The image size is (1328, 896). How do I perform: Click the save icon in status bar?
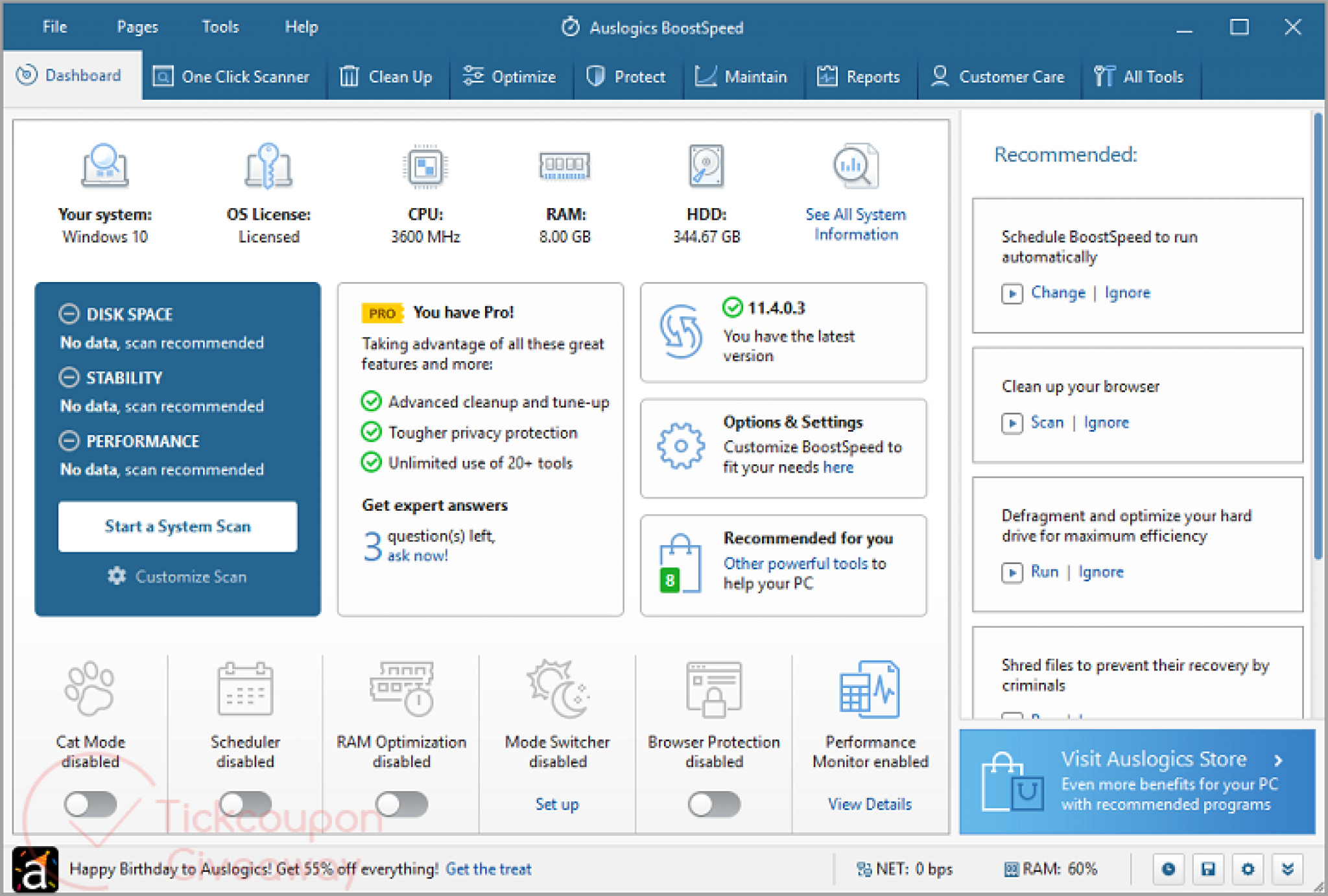pyautogui.click(x=1208, y=869)
